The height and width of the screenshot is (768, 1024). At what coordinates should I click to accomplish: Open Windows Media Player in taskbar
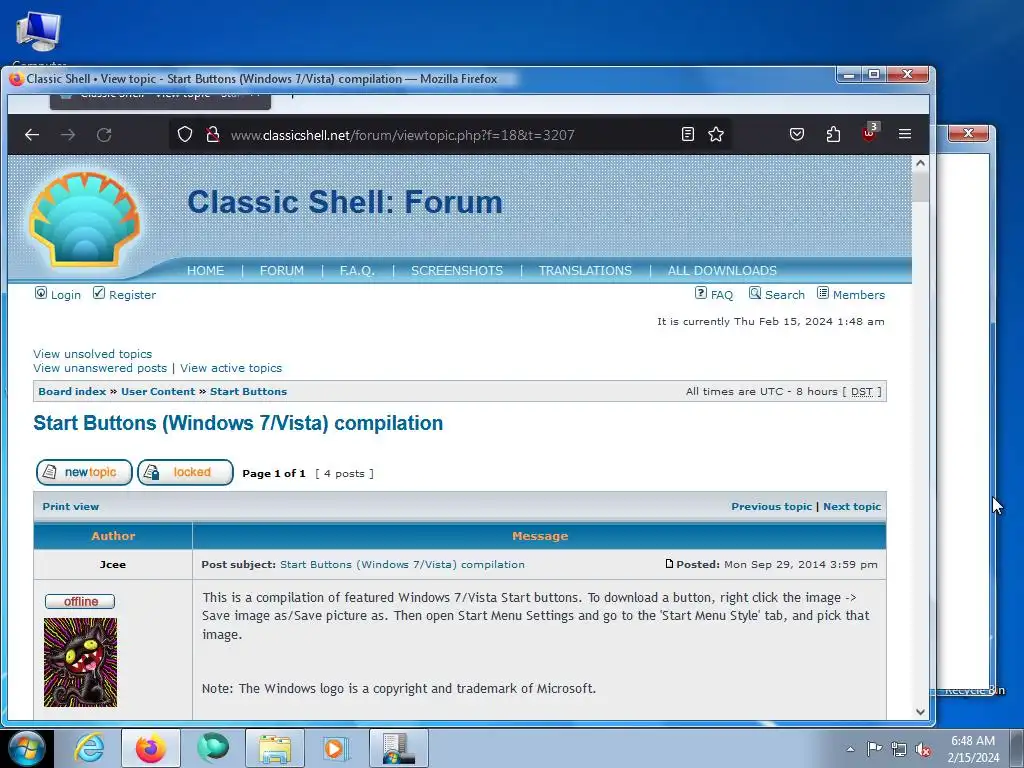coord(337,748)
